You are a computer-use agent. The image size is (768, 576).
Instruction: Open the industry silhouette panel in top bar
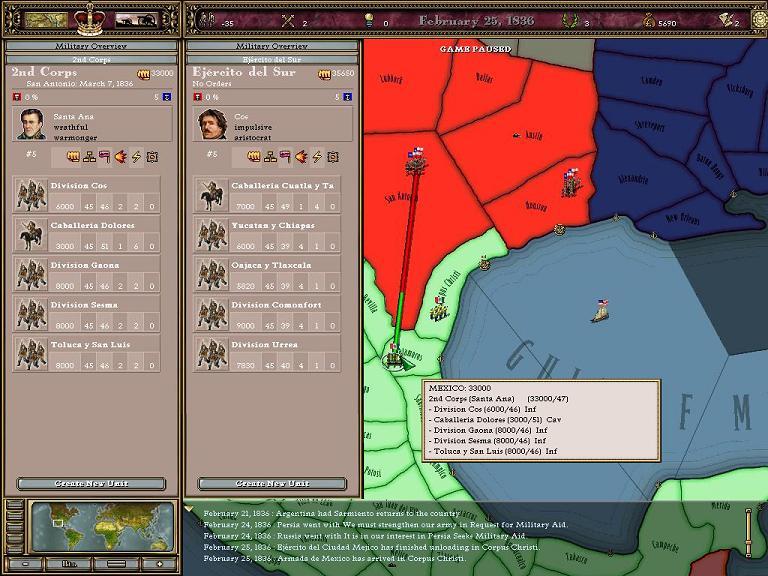coord(136,20)
